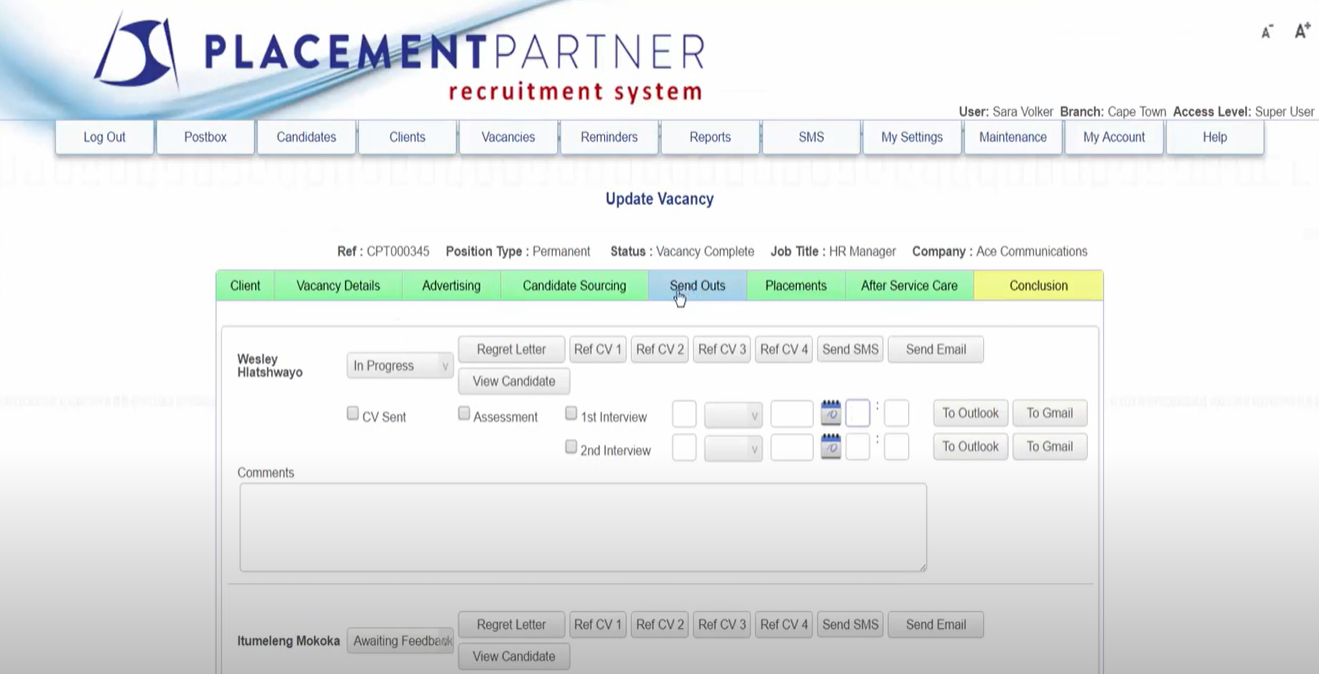Open the calendar picker for 1st Interview date
The width and height of the screenshot is (1319, 674).
tap(831, 412)
